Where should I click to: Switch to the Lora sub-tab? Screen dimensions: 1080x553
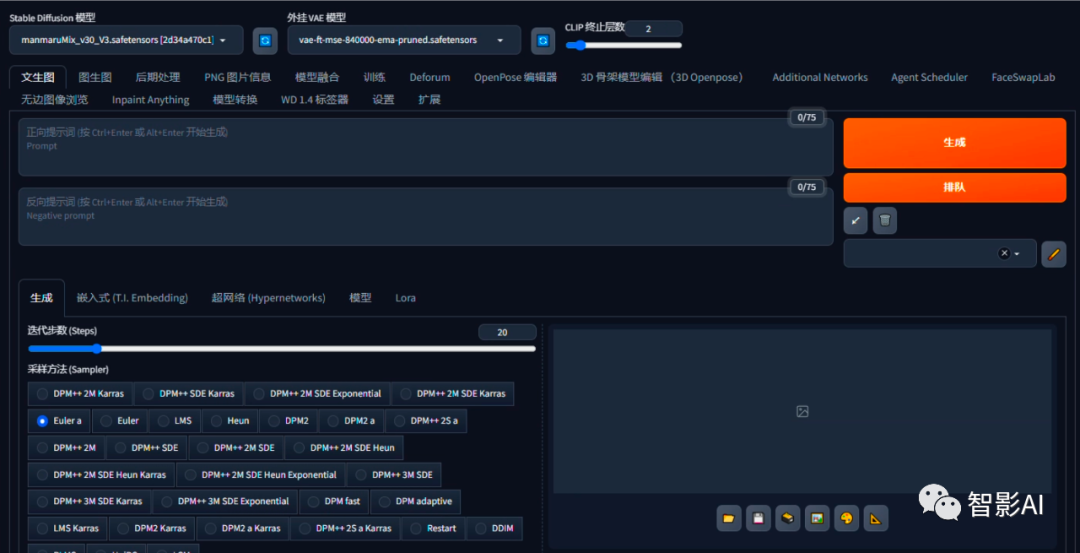(x=405, y=298)
